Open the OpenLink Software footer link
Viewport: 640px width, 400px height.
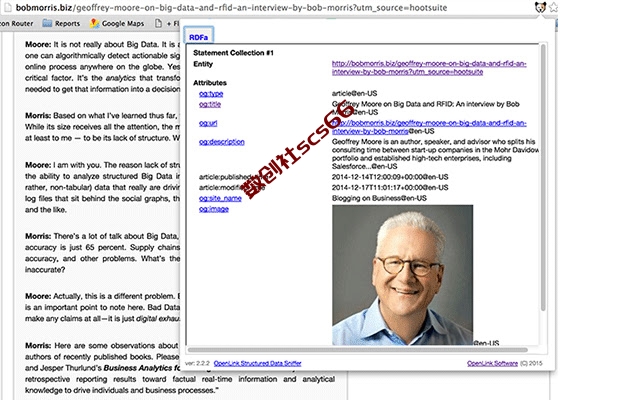tap(492, 363)
